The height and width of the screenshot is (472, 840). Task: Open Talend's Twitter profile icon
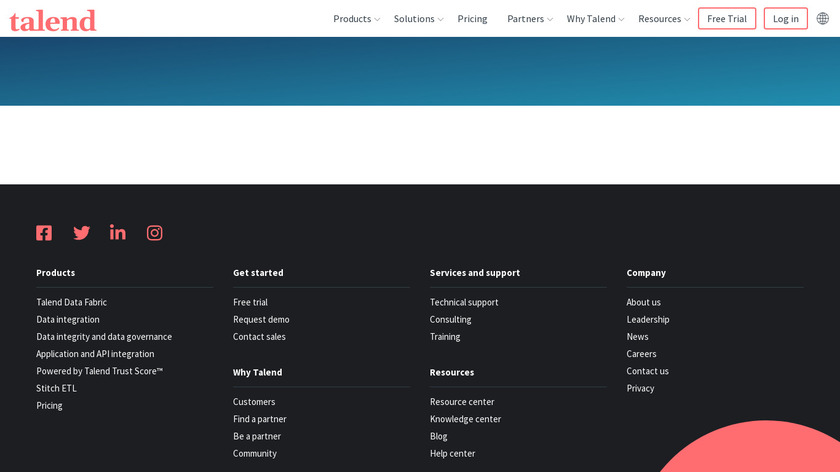coord(81,233)
